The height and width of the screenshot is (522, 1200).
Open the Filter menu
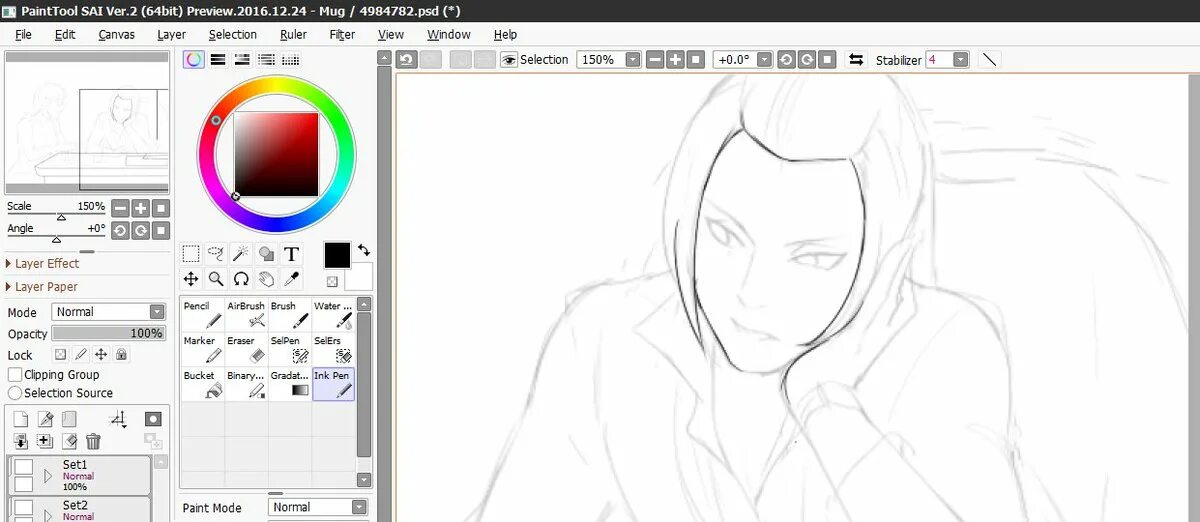(x=342, y=34)
